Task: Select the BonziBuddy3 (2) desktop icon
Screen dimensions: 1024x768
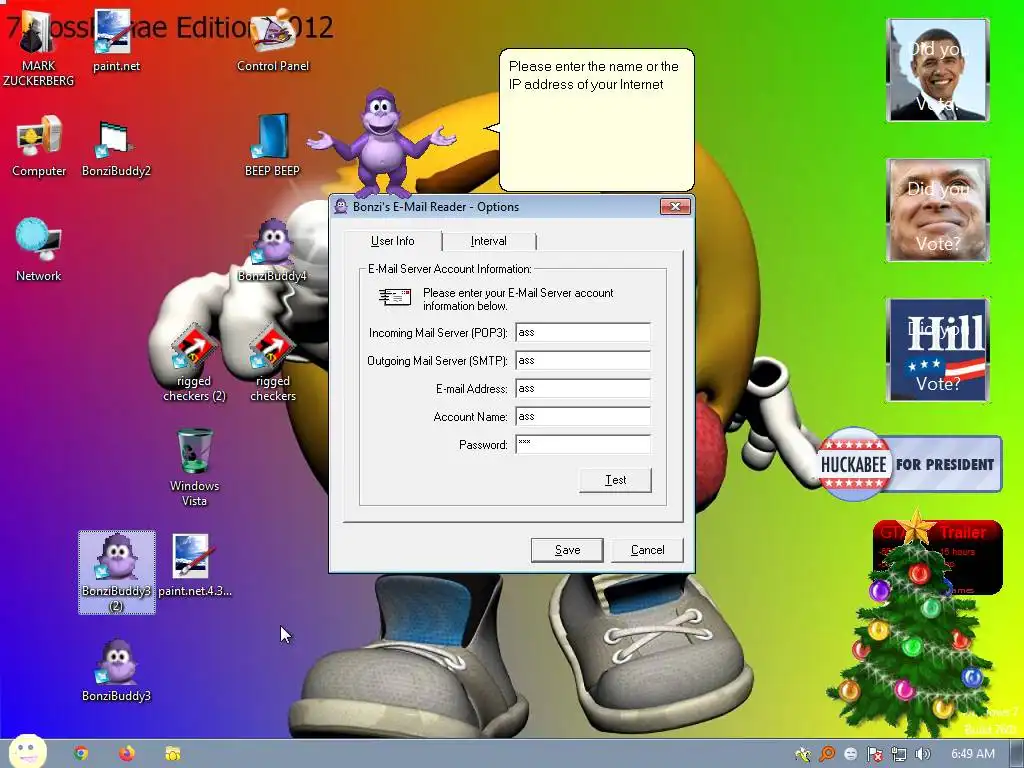Action: pos(116,572)
